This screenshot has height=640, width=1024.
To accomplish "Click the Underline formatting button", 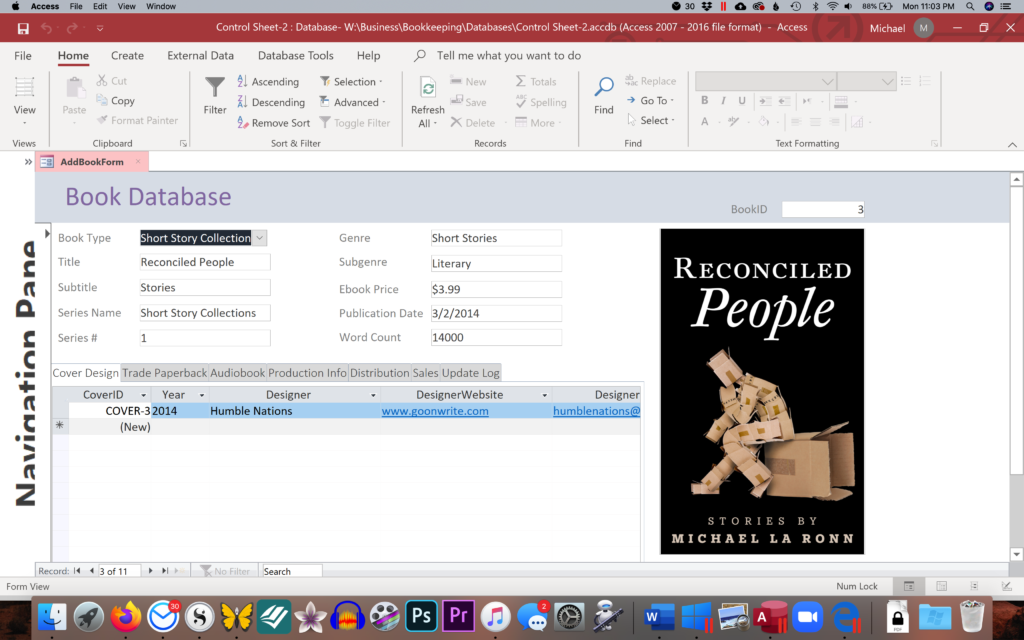I will point(742,101).
